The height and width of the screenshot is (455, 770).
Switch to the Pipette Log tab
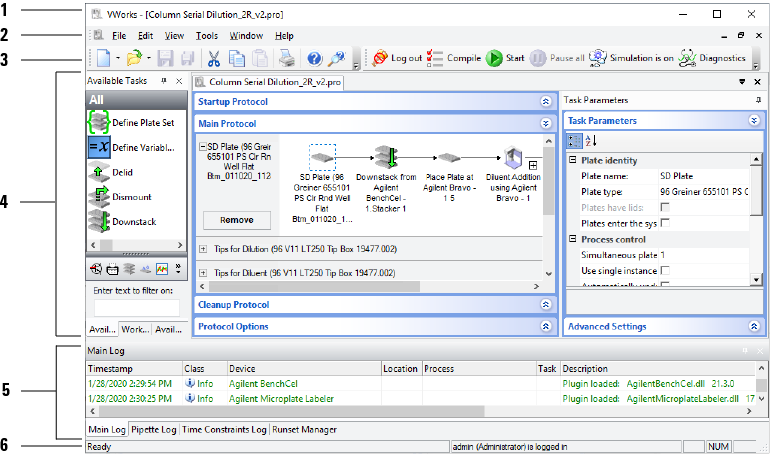(154, 429)
